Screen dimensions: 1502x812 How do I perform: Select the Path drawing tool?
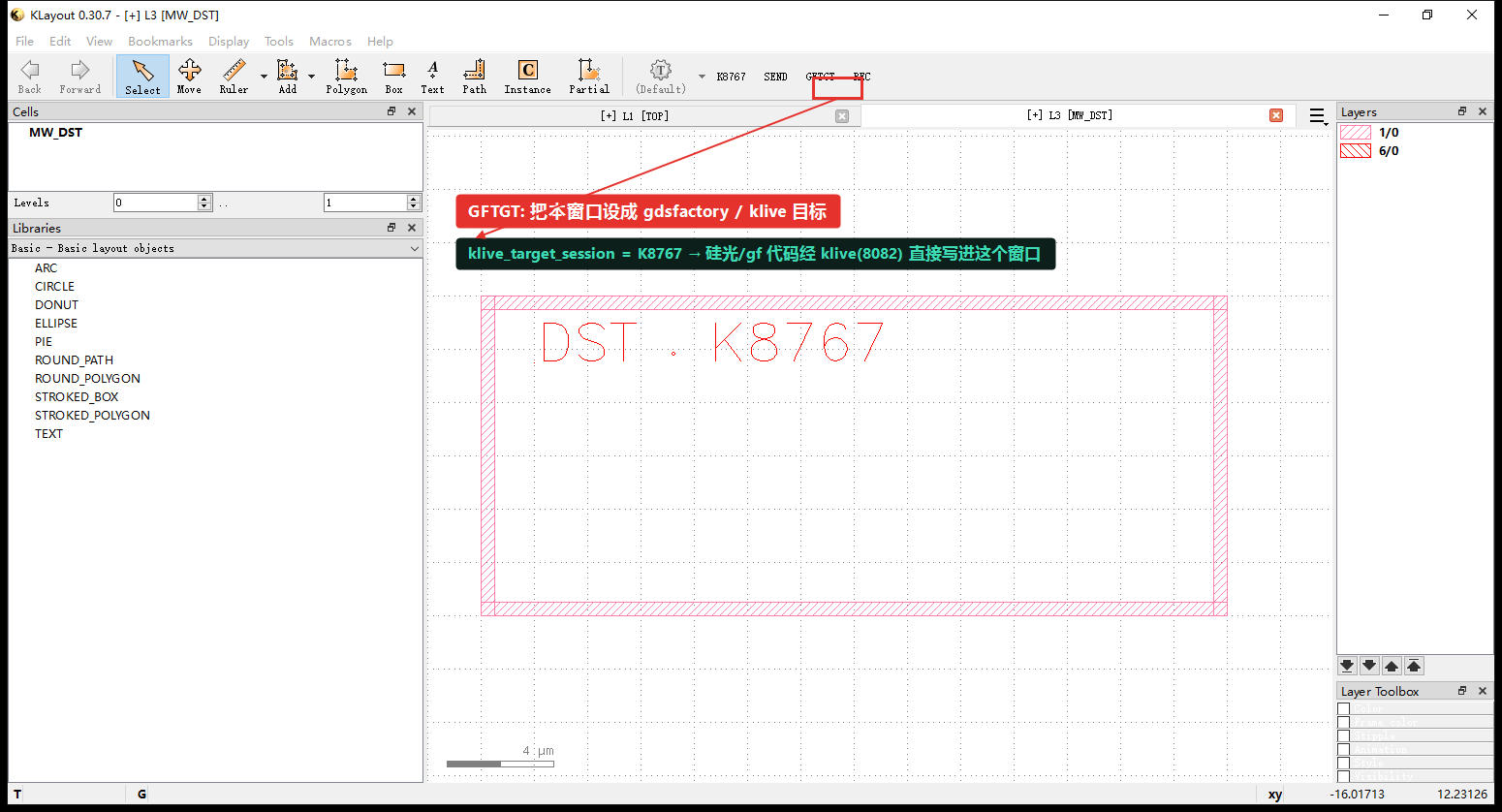click(x=474, y=77)
